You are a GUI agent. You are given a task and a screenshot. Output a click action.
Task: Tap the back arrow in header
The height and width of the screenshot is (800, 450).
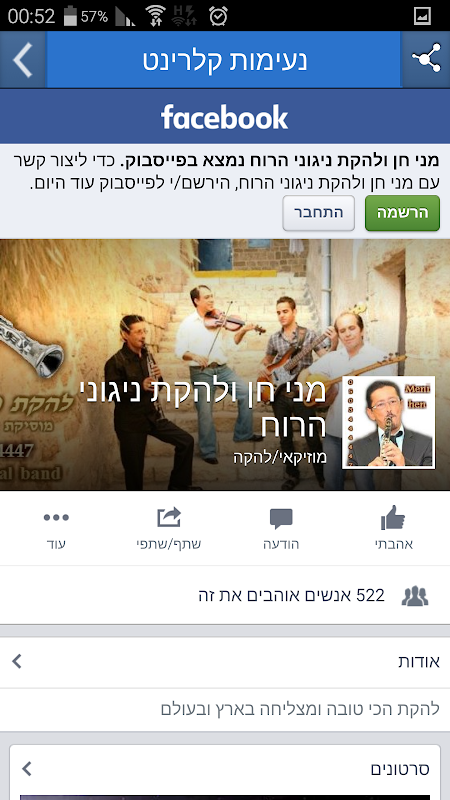[23, 60]
